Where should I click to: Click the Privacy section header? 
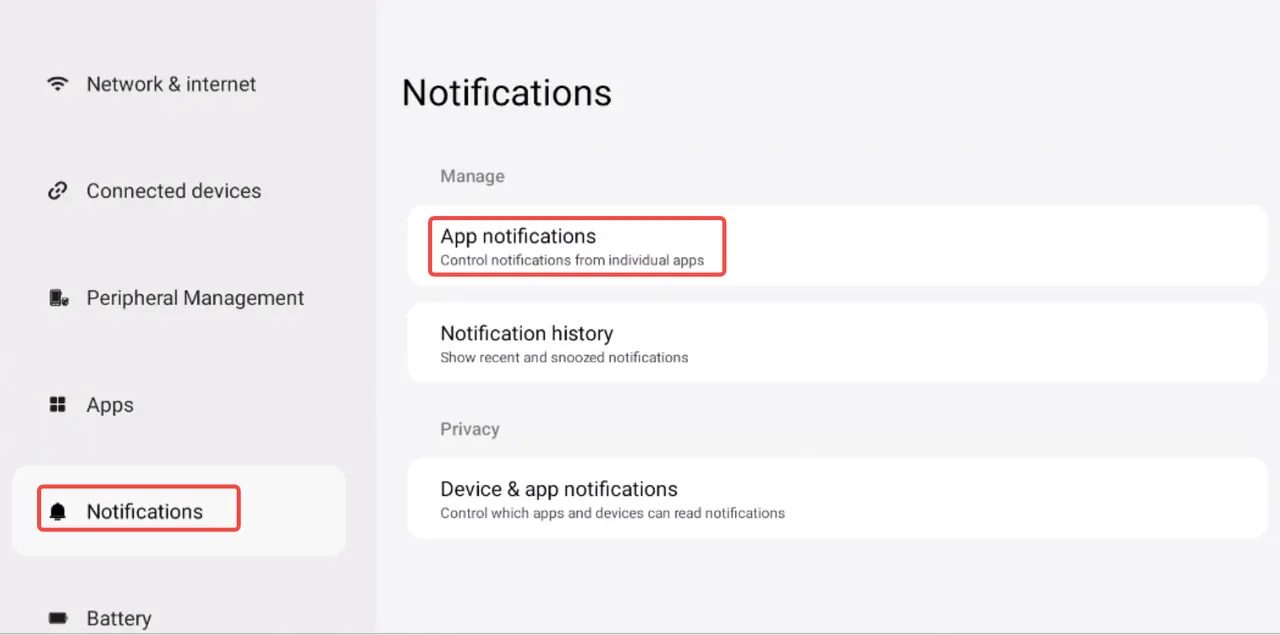[469, 429]
